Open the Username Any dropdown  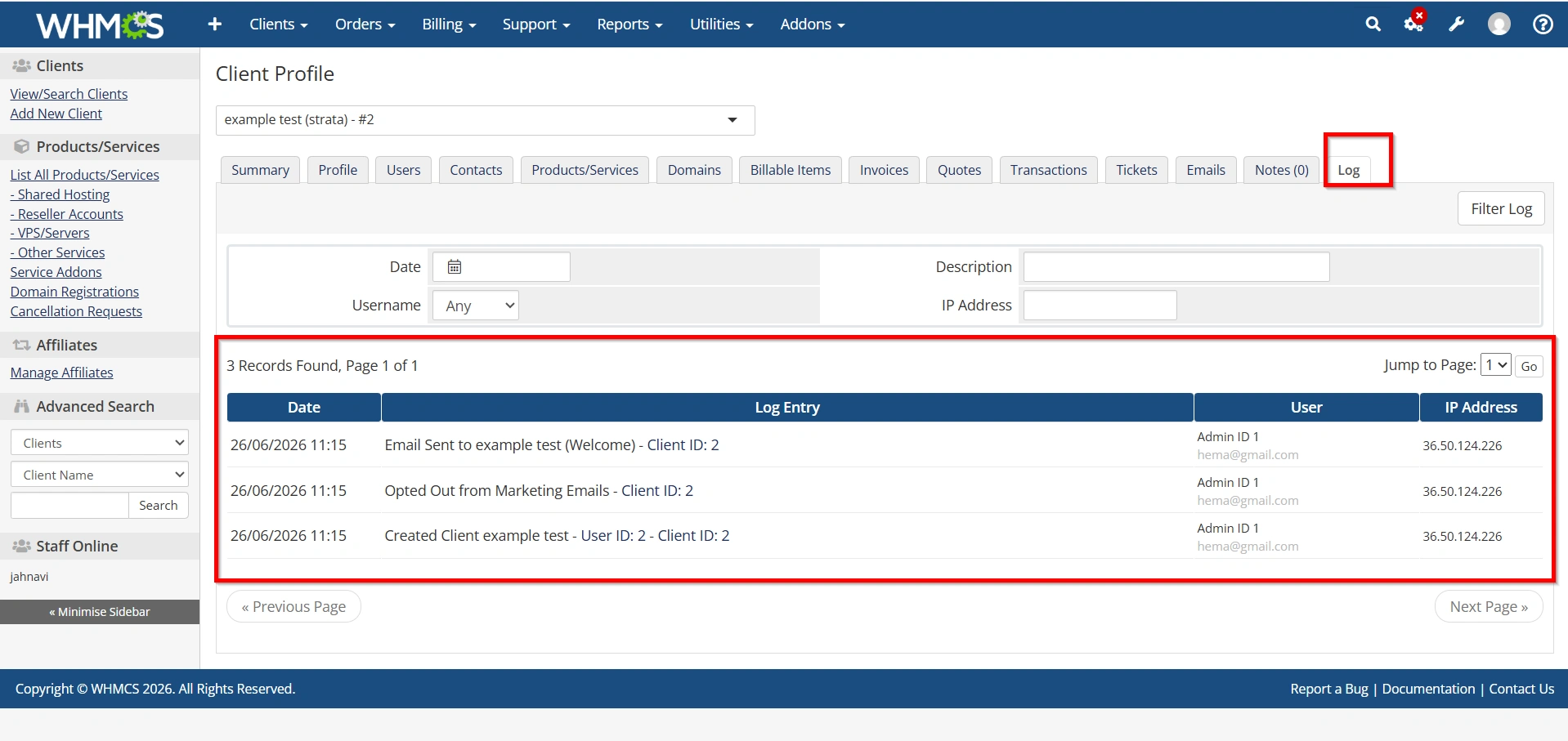point(476,306)
